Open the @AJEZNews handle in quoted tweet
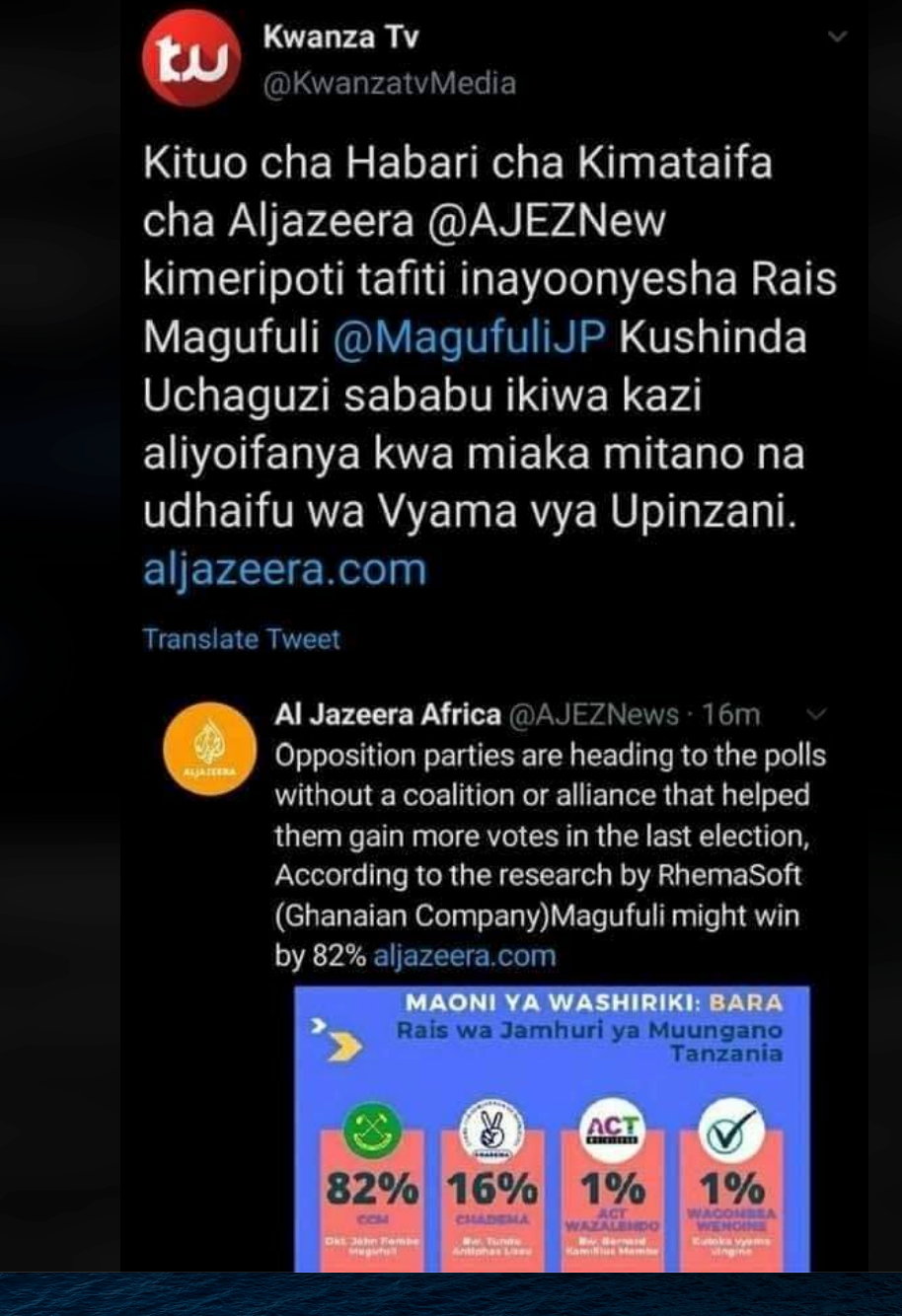902x1316 pixels. click(593, 714)
